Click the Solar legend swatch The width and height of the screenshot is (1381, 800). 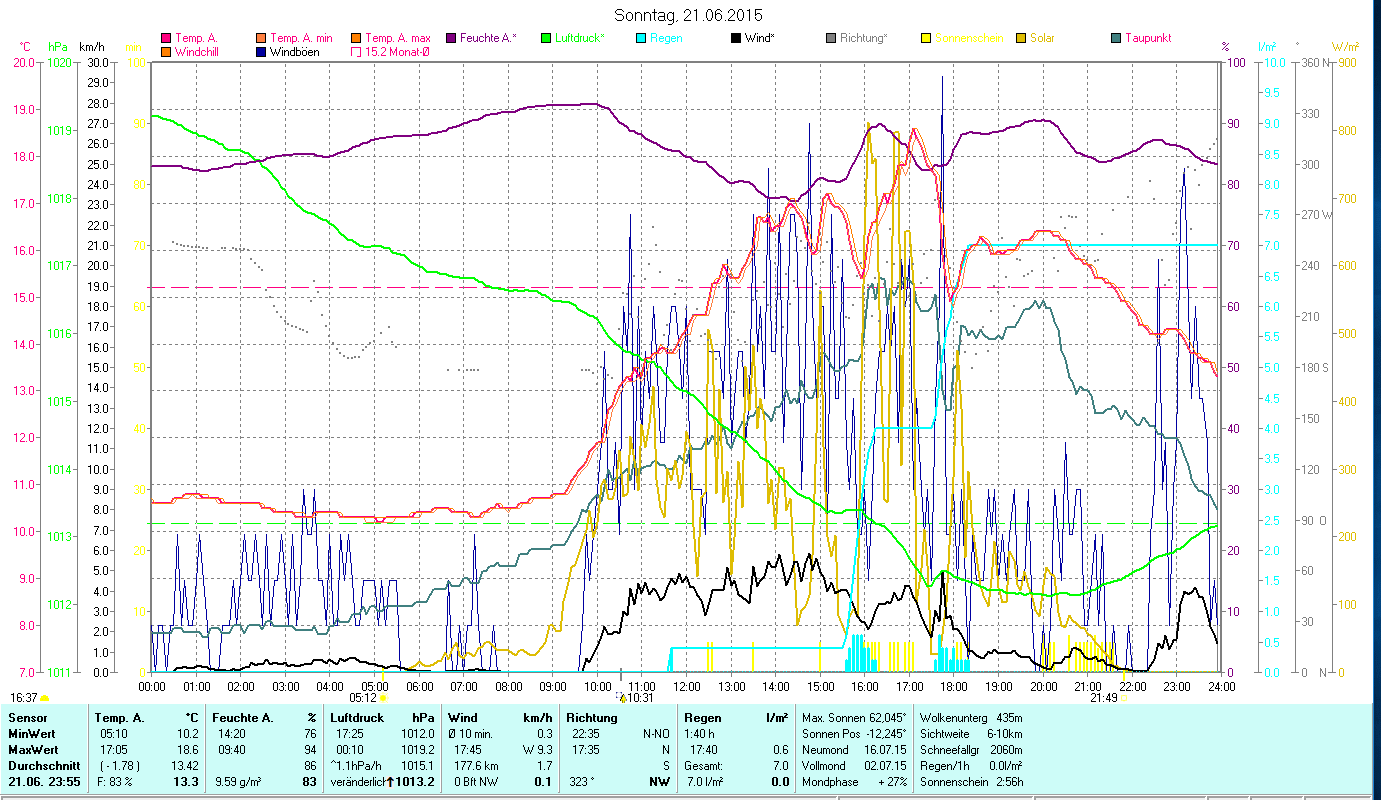(1021, 38)
